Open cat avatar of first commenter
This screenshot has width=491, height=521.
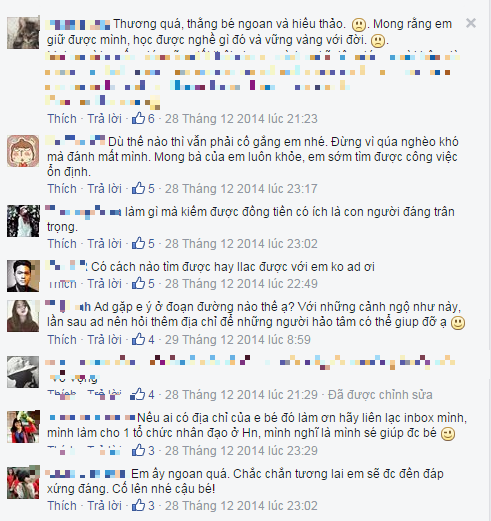(x=23, y=33)
